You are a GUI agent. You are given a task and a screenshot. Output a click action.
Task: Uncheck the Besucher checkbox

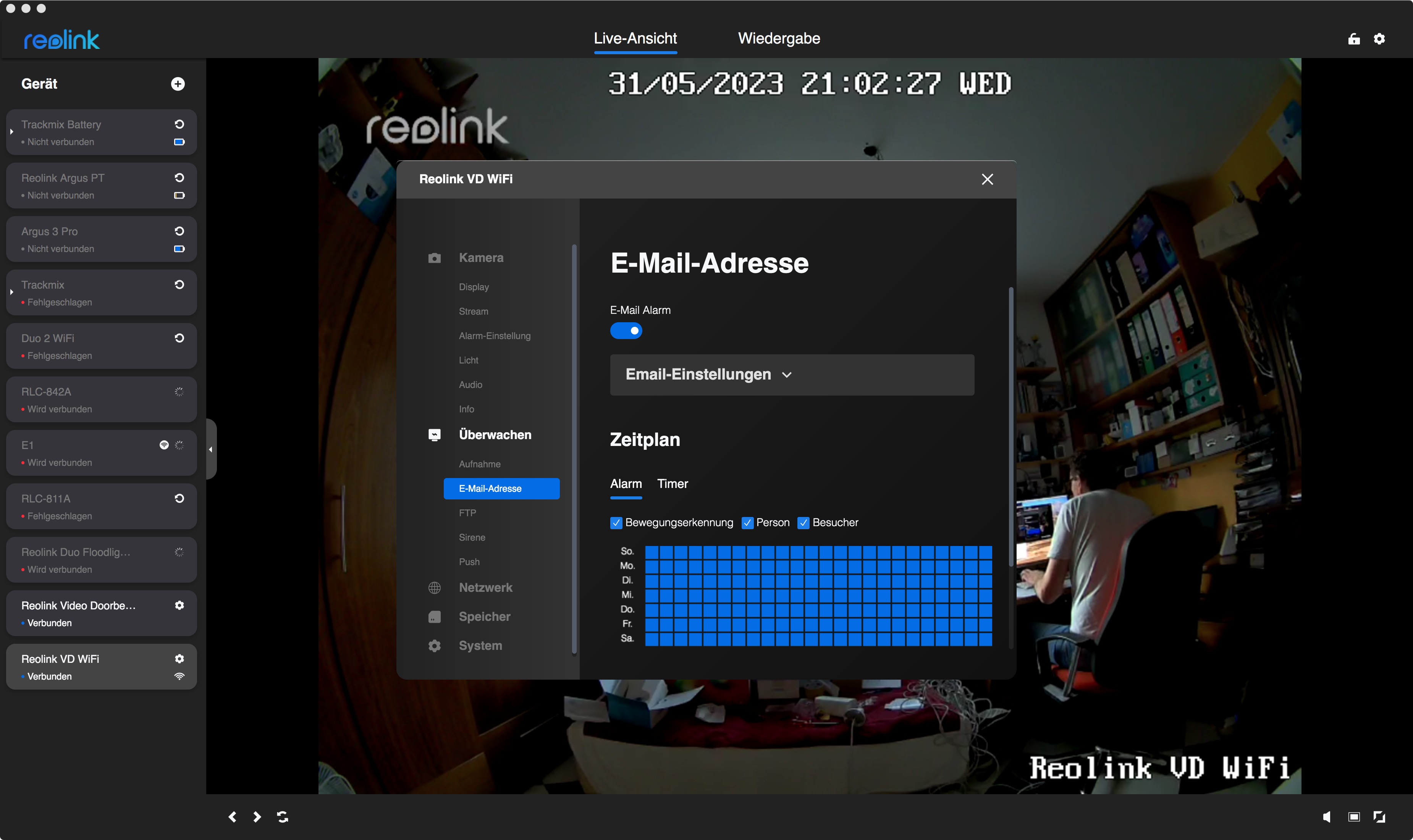pos(803,522)
